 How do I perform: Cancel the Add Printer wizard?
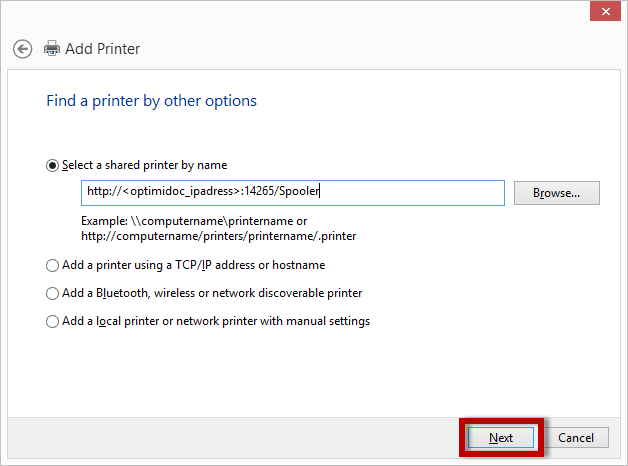click(576, 438)
